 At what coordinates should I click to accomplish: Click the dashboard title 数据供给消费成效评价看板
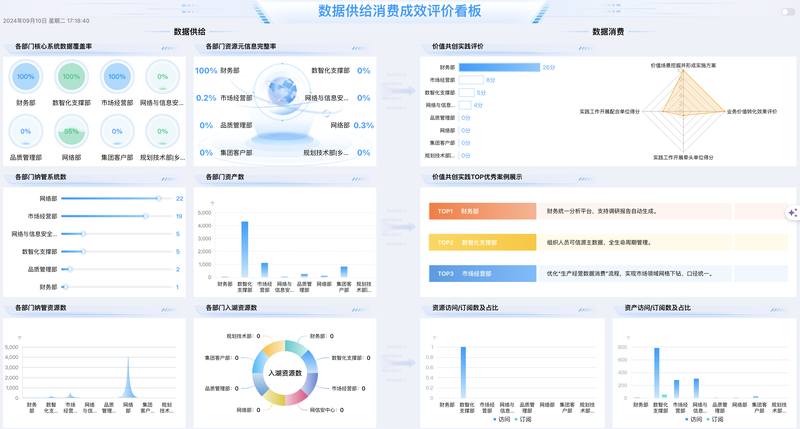[399, 11]
